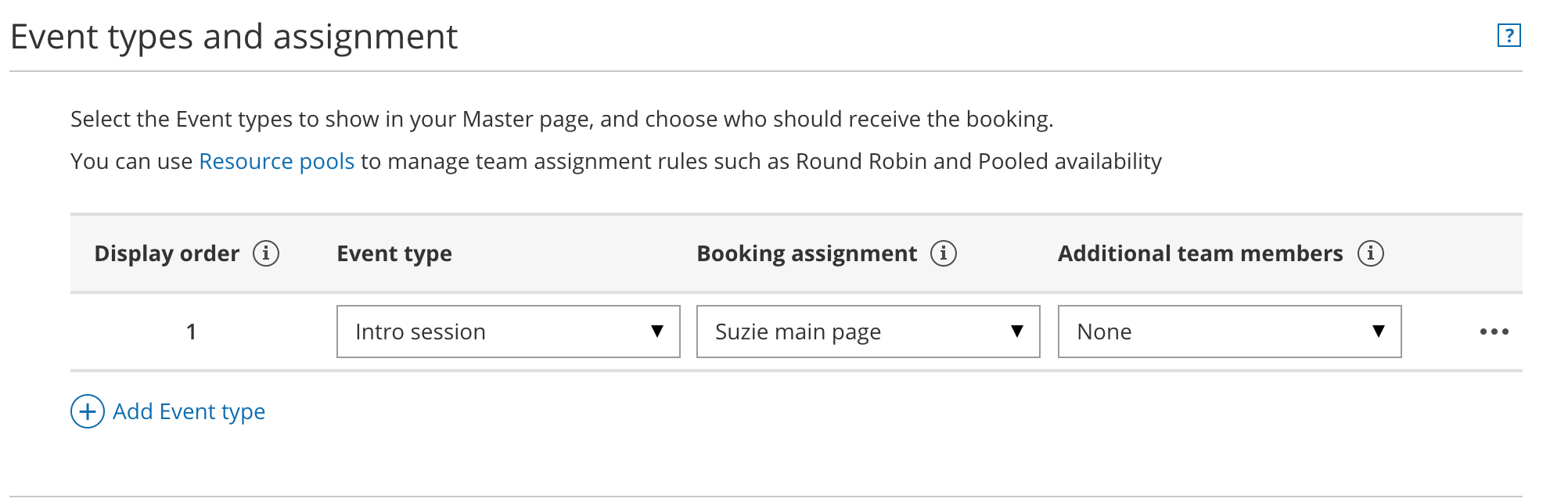Click the arrow on Intro session dropdown

click(657, 332)
